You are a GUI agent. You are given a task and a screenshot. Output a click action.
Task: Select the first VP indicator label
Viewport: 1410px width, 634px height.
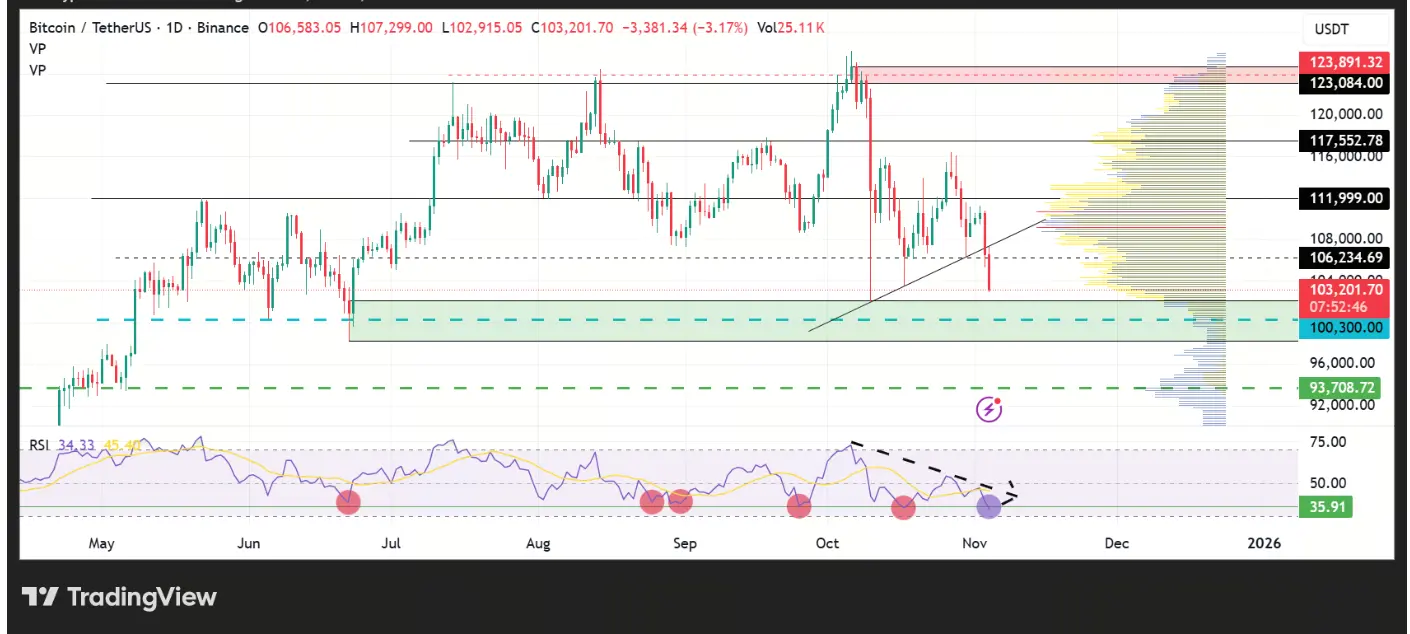click(x=38, y=48)
